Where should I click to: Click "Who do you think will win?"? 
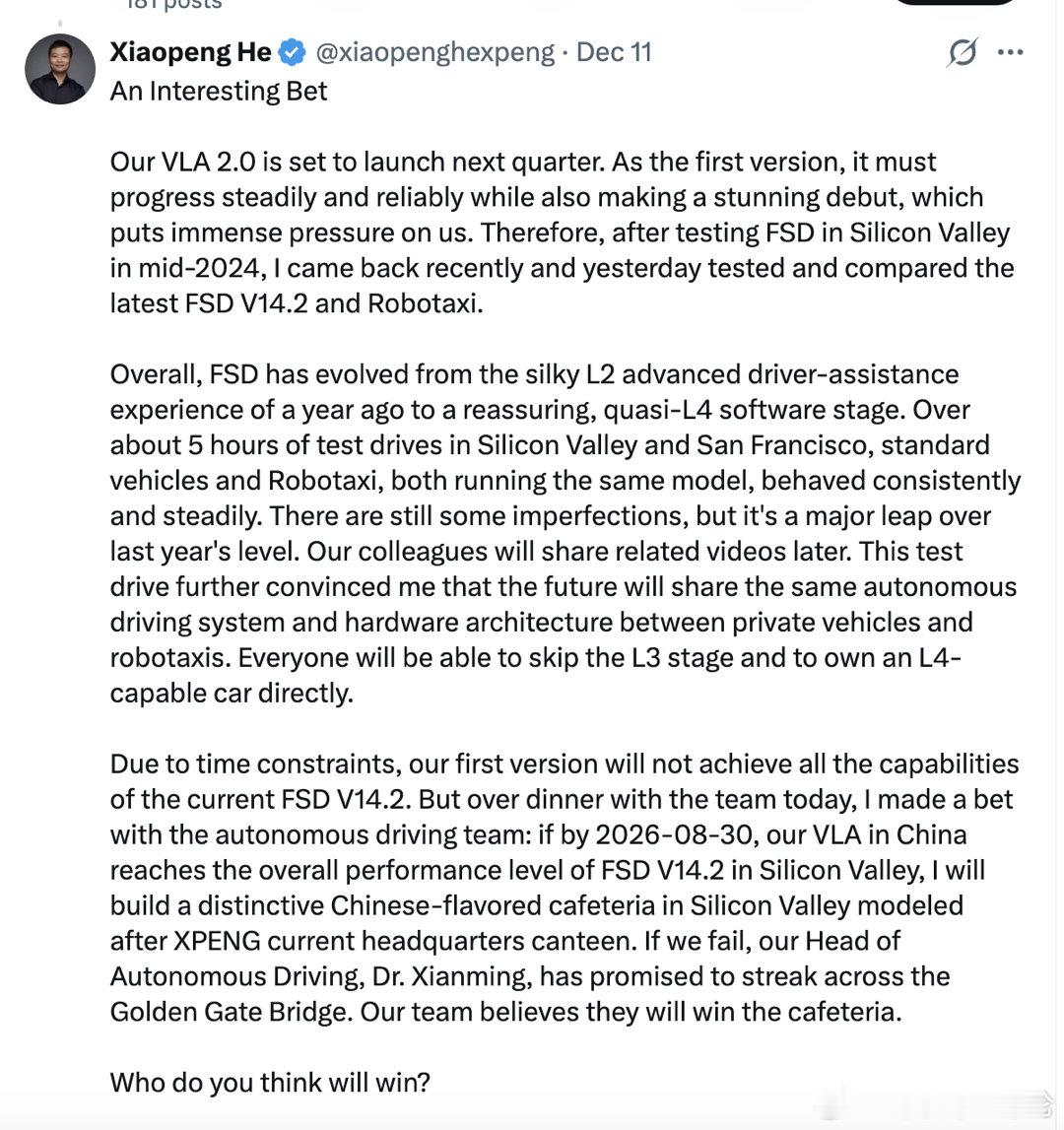point(270,1083)
